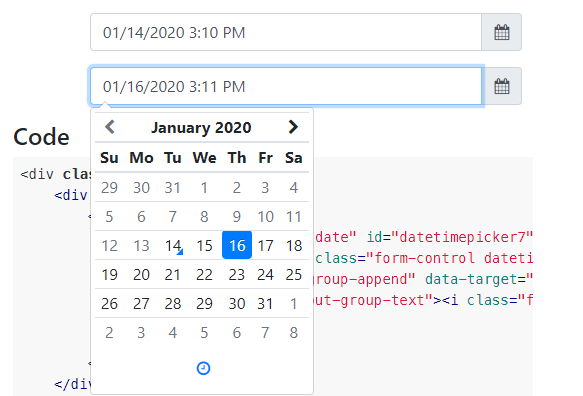Click day 9 in the calendar

(x=237, y=216)
